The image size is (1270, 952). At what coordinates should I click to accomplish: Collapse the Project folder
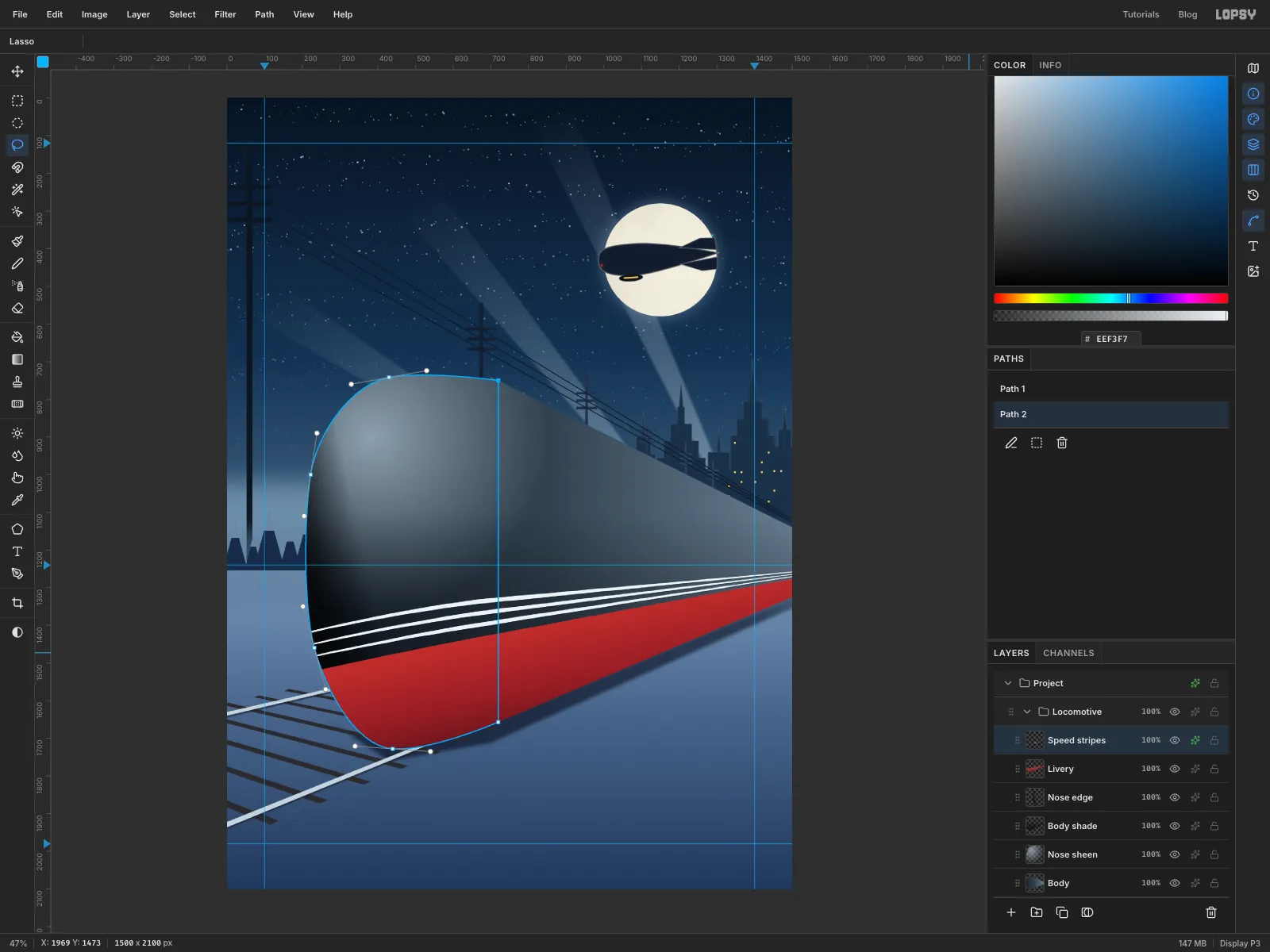1008,683
